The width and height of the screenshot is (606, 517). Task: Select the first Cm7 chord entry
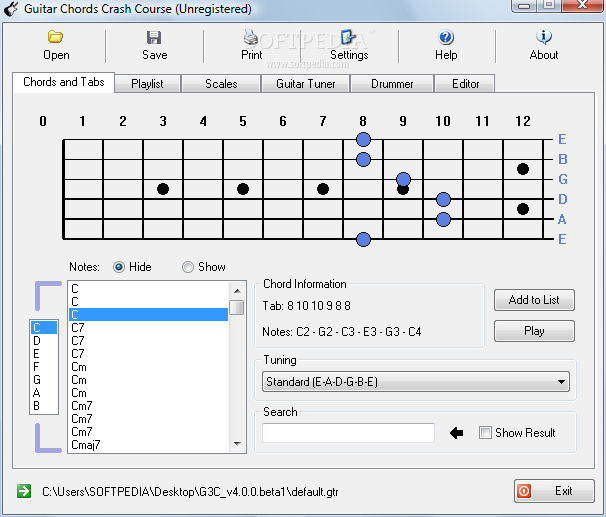click(x=148, y=406)
